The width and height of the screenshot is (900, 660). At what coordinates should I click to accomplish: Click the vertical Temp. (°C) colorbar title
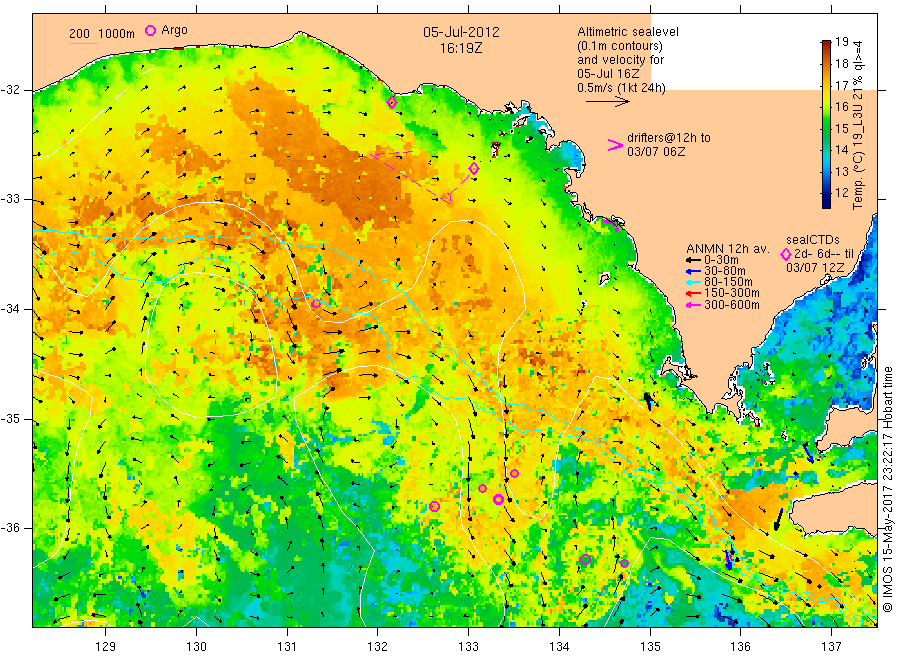click(858, 125)
